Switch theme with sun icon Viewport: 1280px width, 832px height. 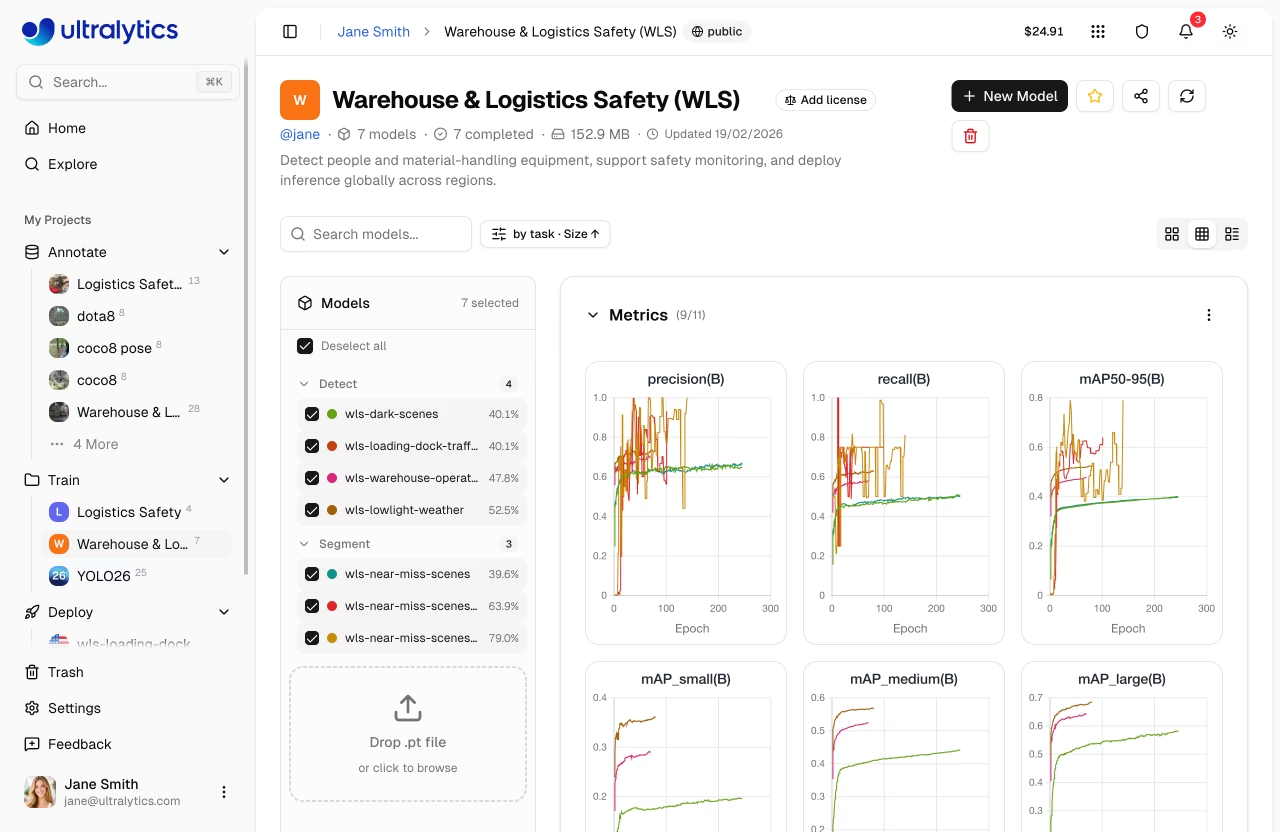coord(1230,31)
